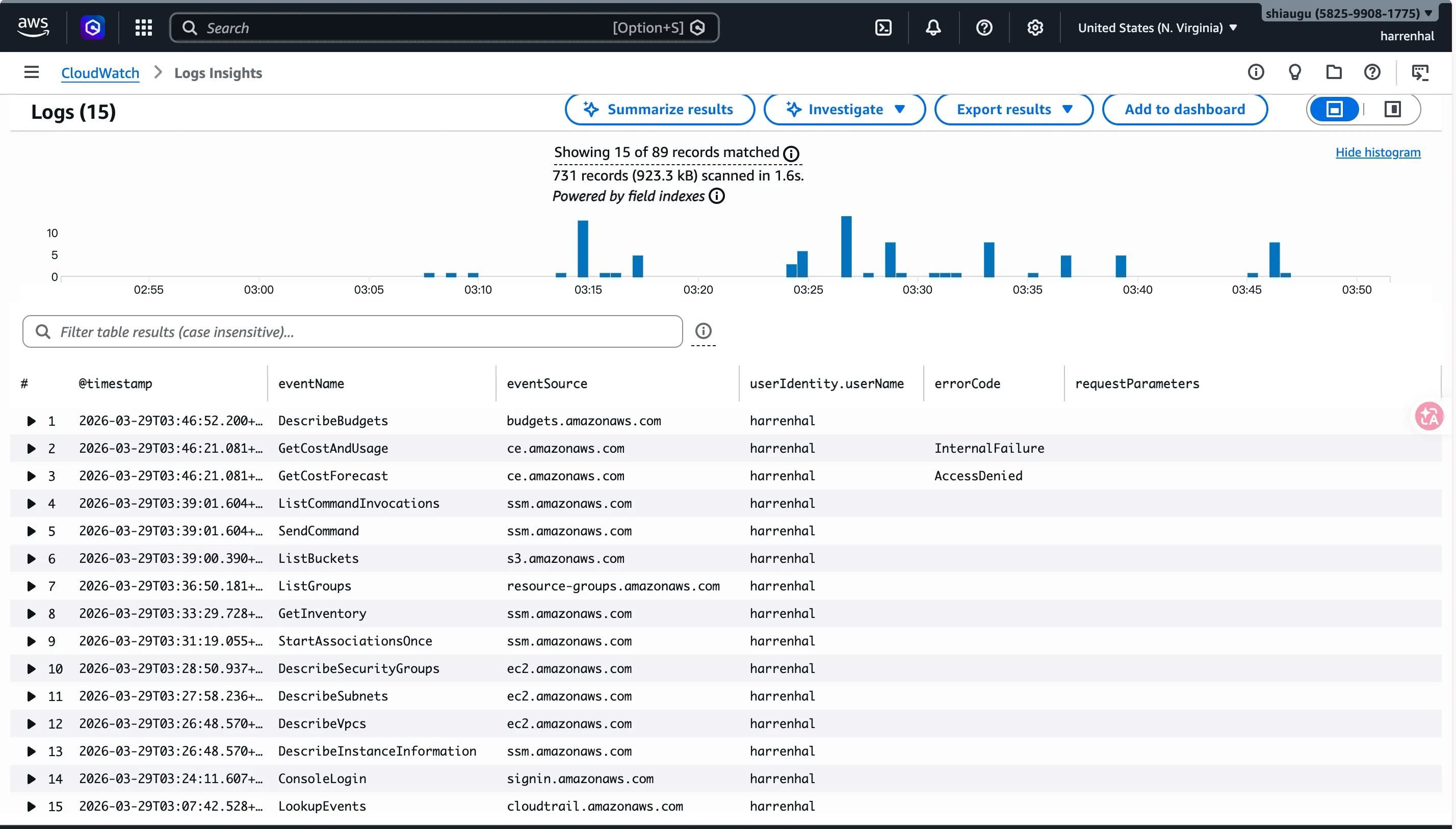Viewport: 1456px width, 829px height.
Task: Open the account menu shiaugu
Action: click(1349, 13)
